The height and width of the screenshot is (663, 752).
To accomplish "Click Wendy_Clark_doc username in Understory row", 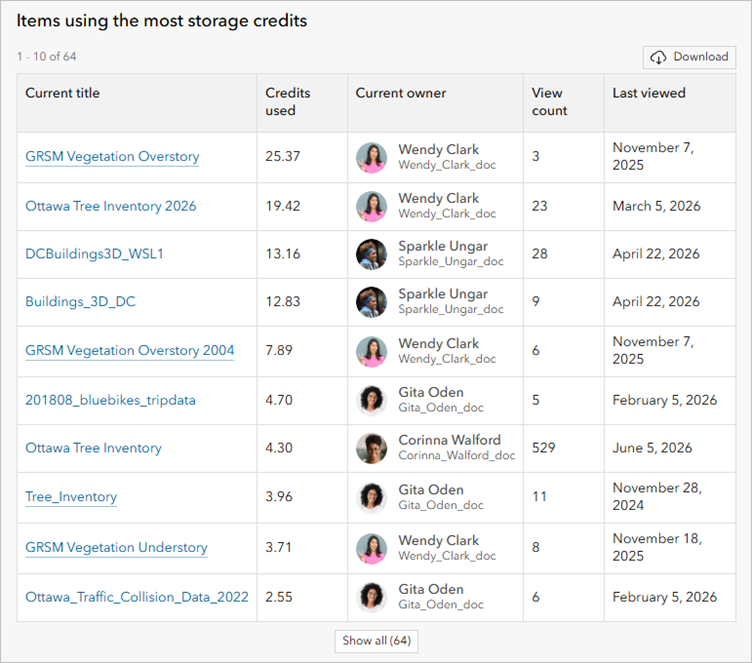I will (447, 556).
